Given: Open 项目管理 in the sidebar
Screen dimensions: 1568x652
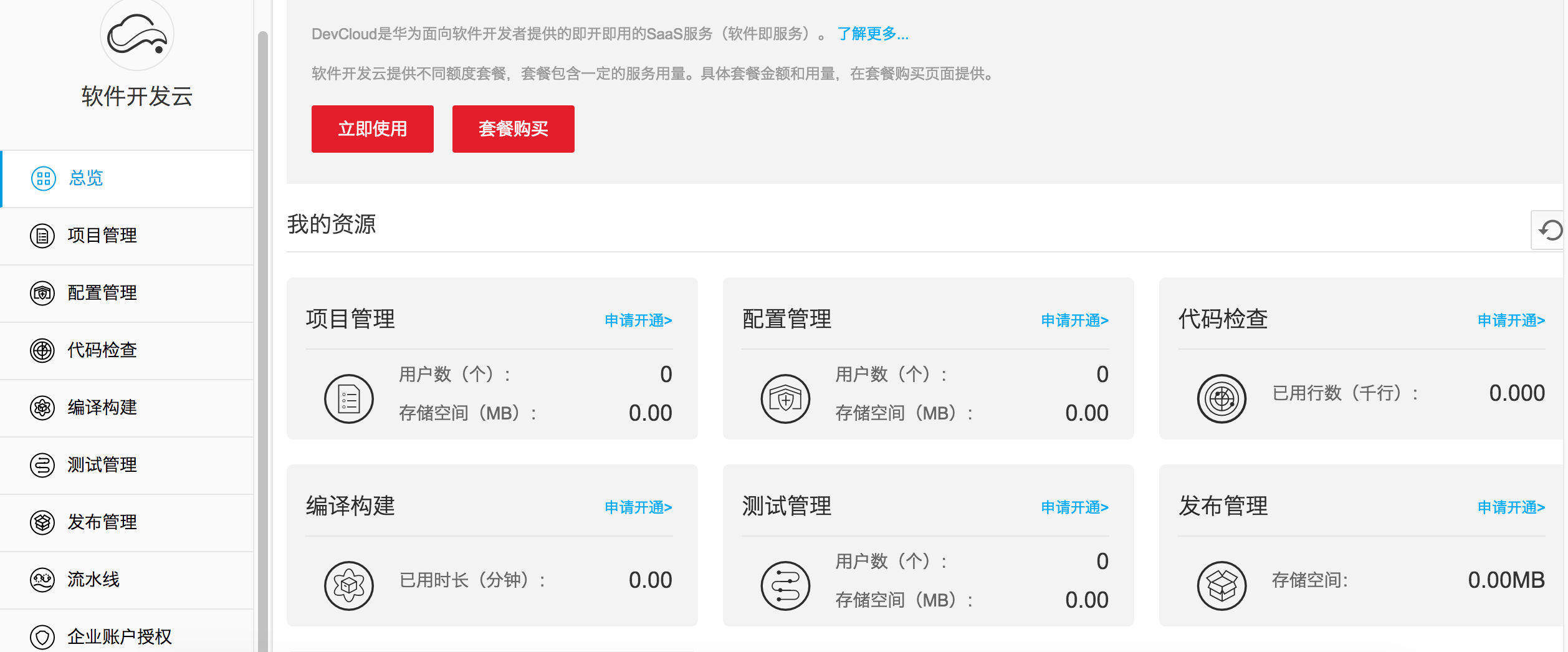Looking at the screenshot, I should coord(127,236).
